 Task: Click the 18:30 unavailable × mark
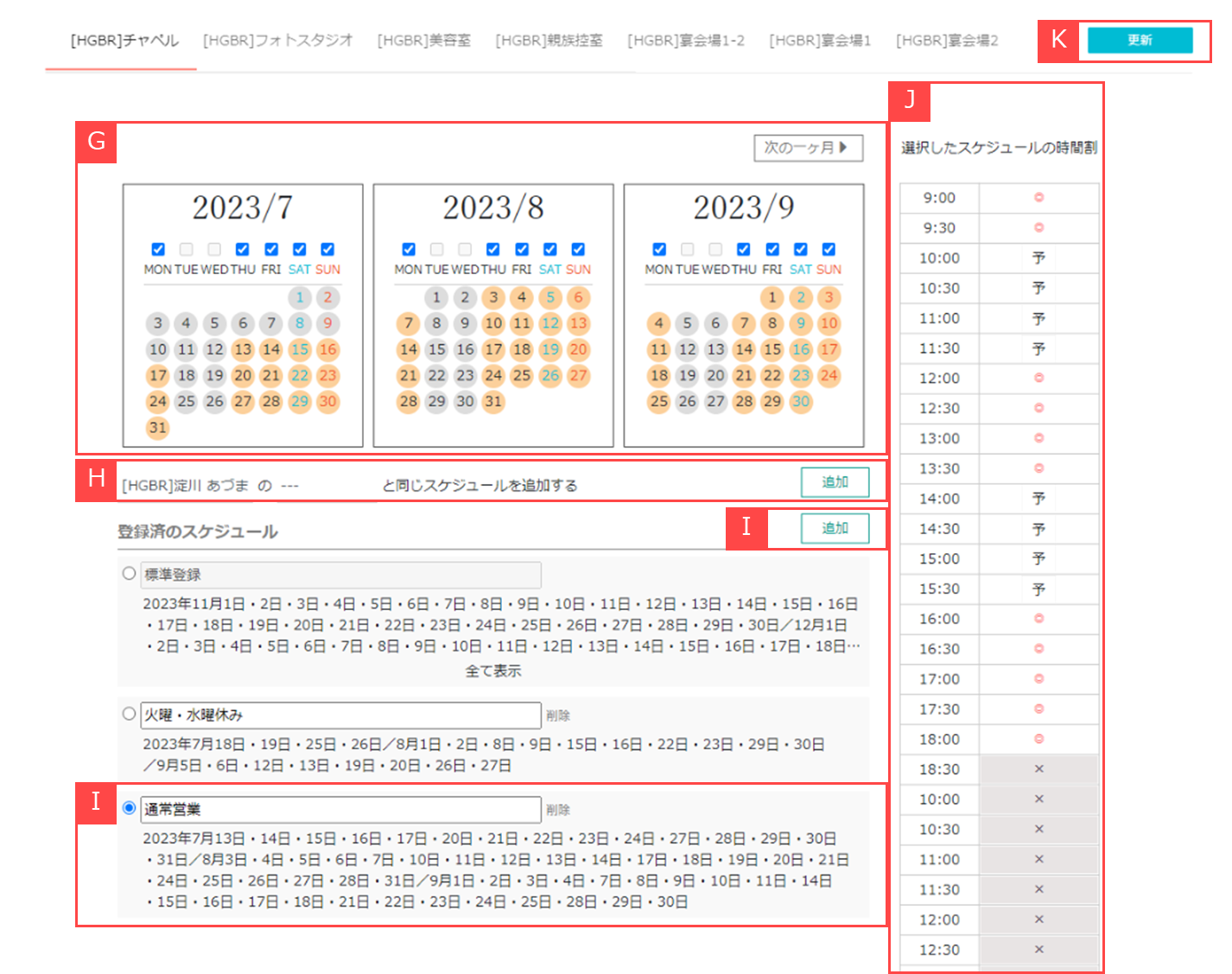[x=1038, y=769]
